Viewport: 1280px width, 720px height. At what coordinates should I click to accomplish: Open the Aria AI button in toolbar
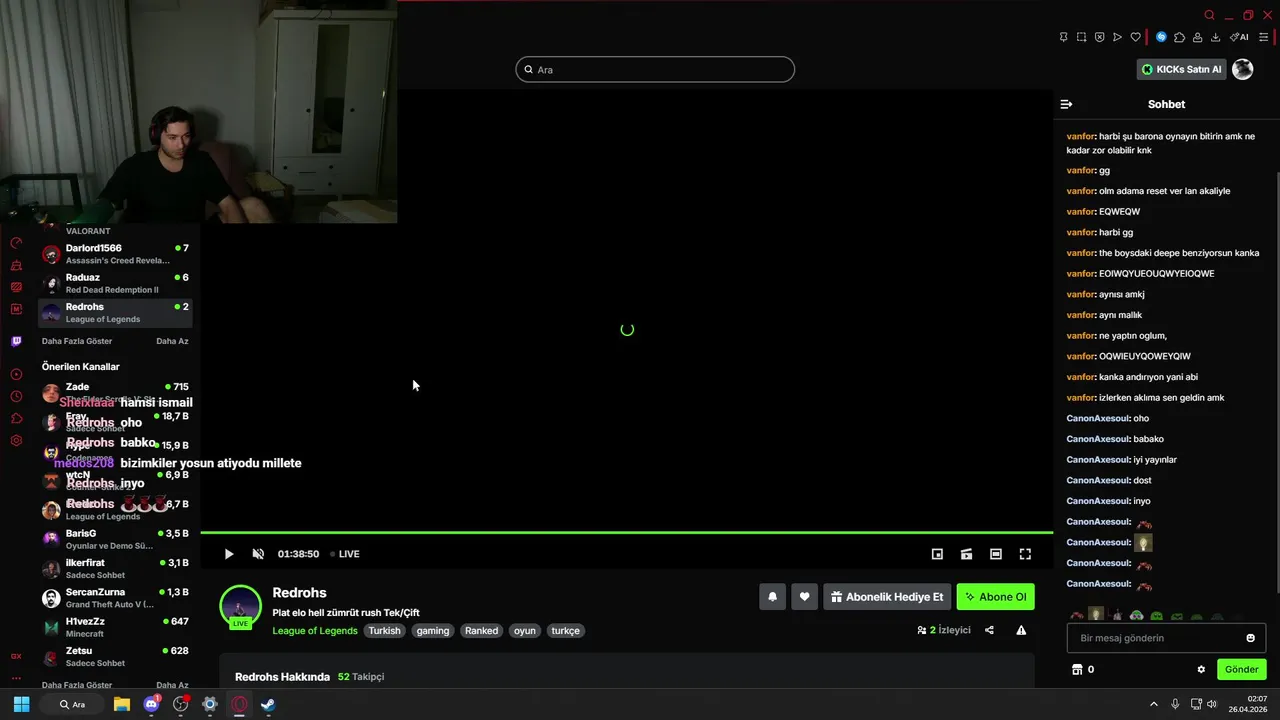pyautogui.click(x=1240, y=37)
